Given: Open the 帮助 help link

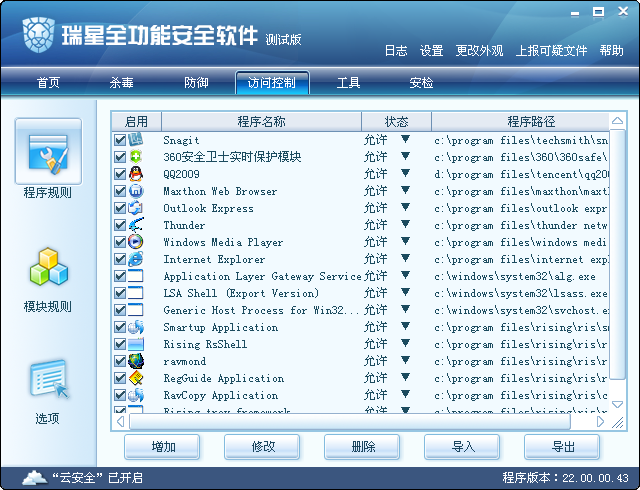Looking at the screenshot, I should point(611,51).
